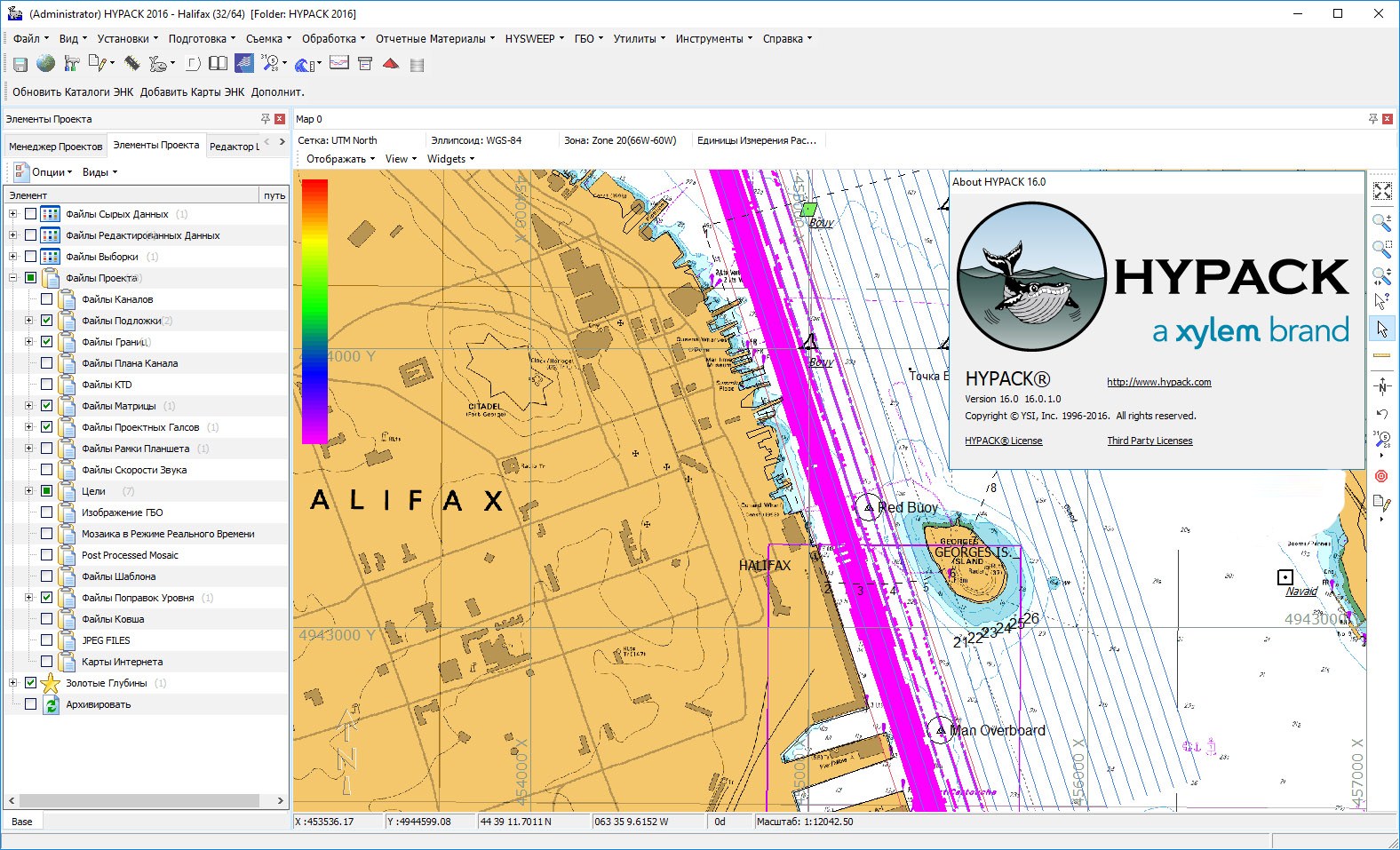
Task: Click the globe icon in the toolbar
Action: point(45,64)
